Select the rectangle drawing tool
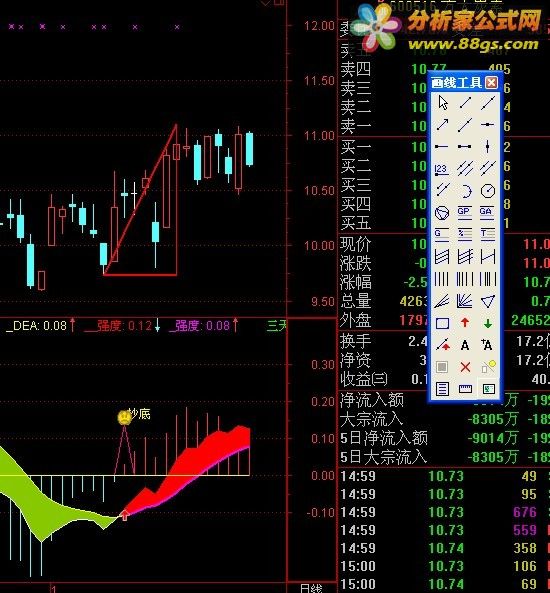Viewport: 550px width, 593px height. (442, 323)
